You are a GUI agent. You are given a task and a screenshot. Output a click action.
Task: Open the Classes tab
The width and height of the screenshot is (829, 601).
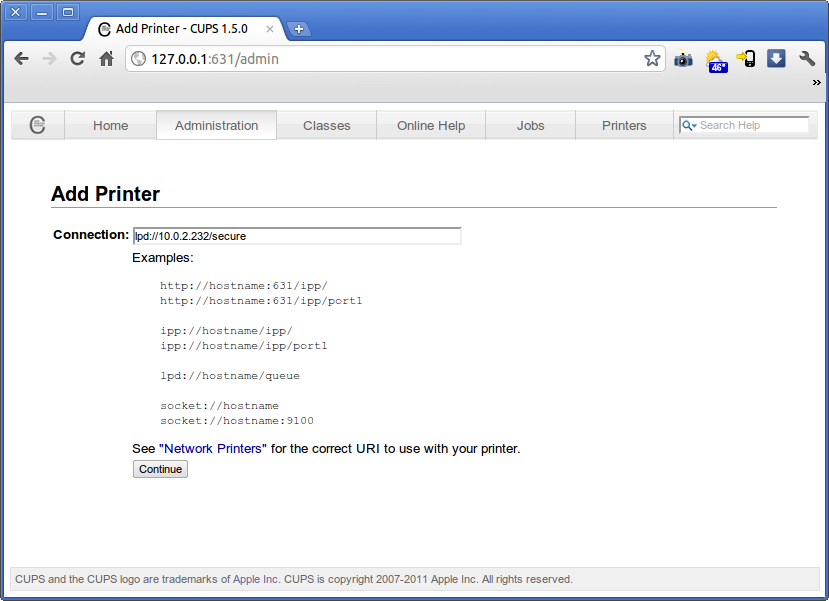[327, 125]
